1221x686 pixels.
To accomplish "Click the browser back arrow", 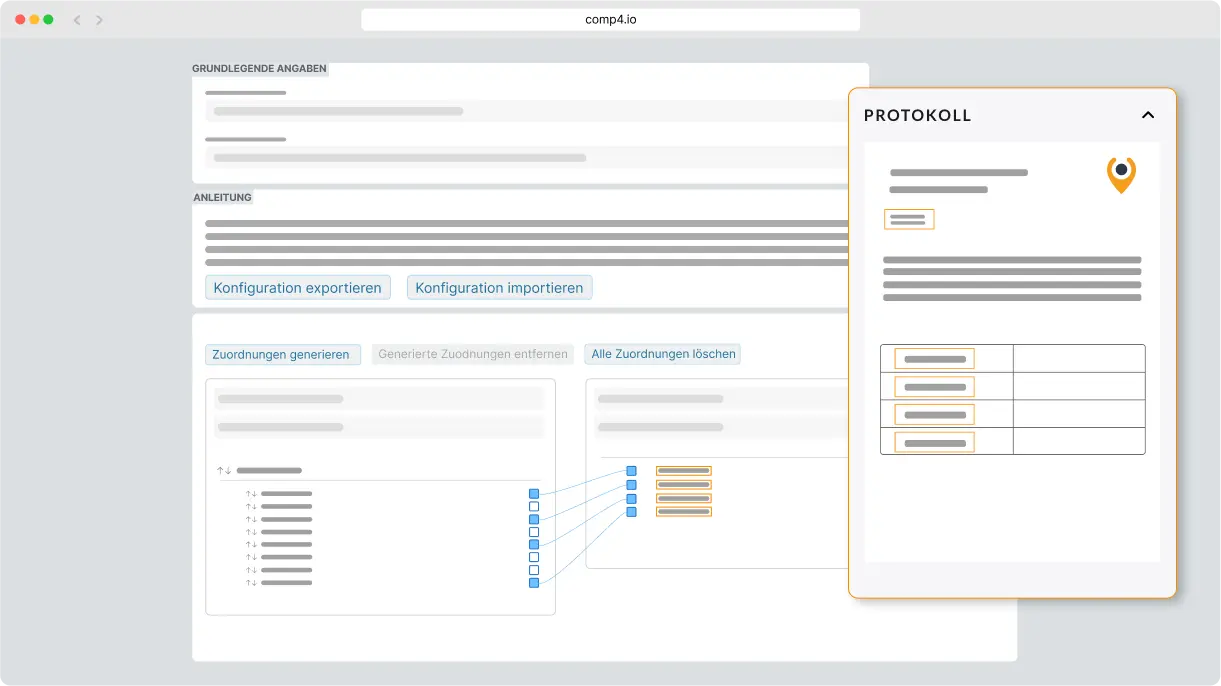I will (77, 20).
